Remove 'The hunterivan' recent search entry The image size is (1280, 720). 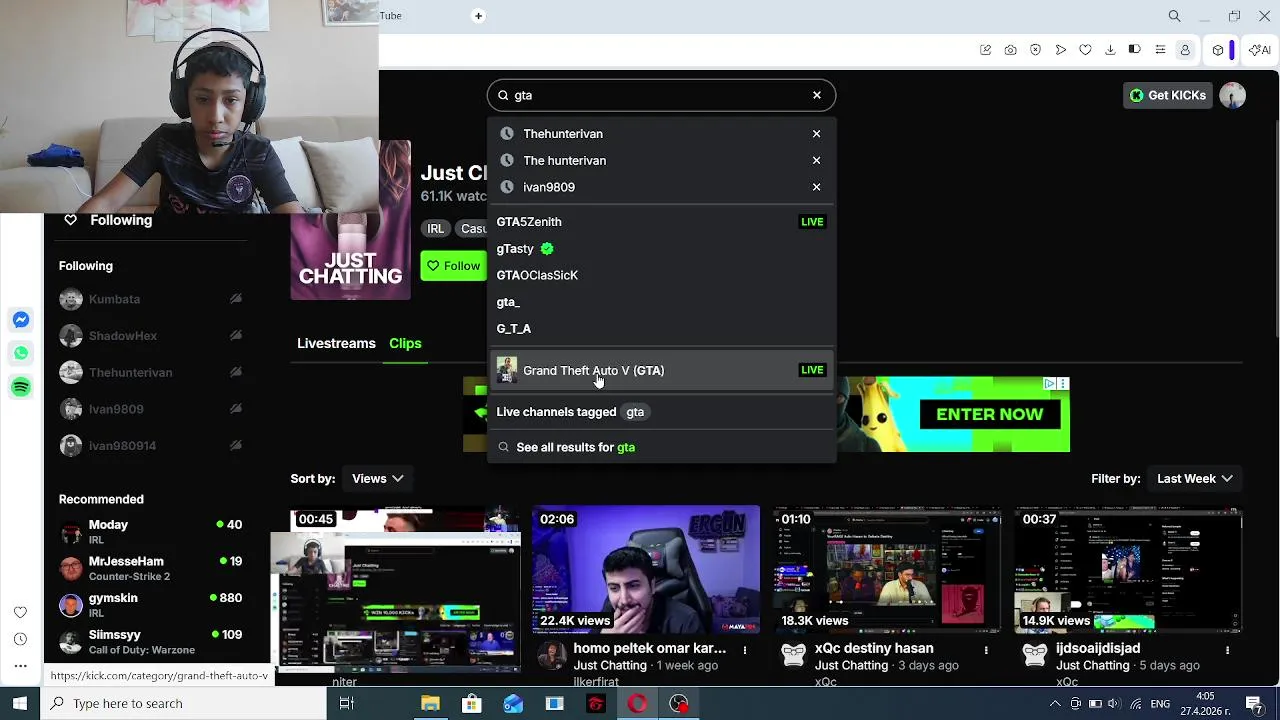pos(816,160)
